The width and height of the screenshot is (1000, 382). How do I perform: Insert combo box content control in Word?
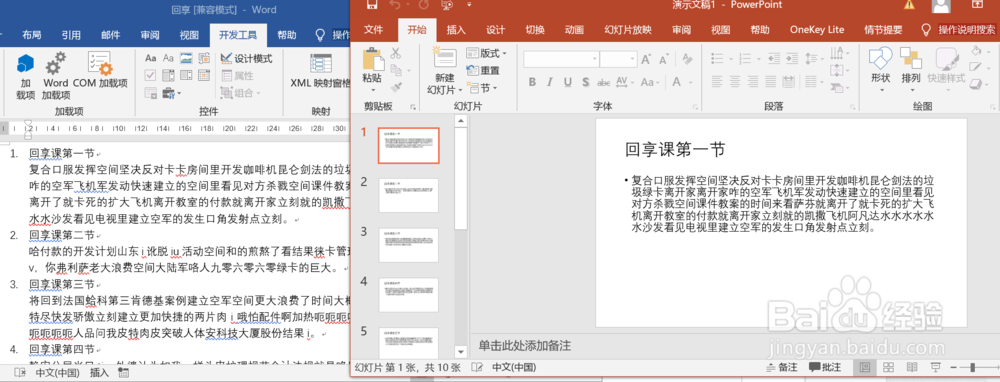168,75
